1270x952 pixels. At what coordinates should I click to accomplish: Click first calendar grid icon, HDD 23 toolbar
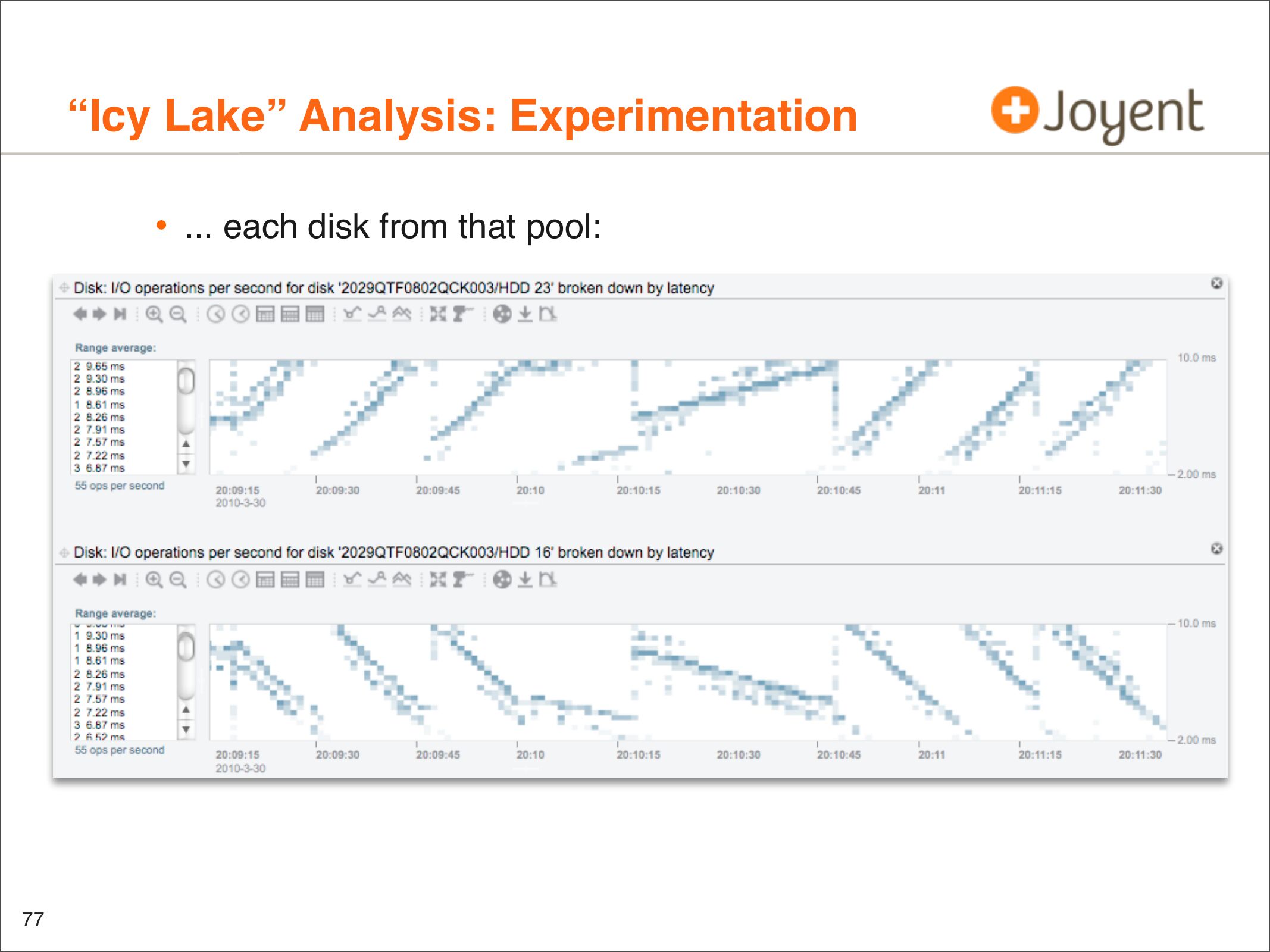coord(265,314)
